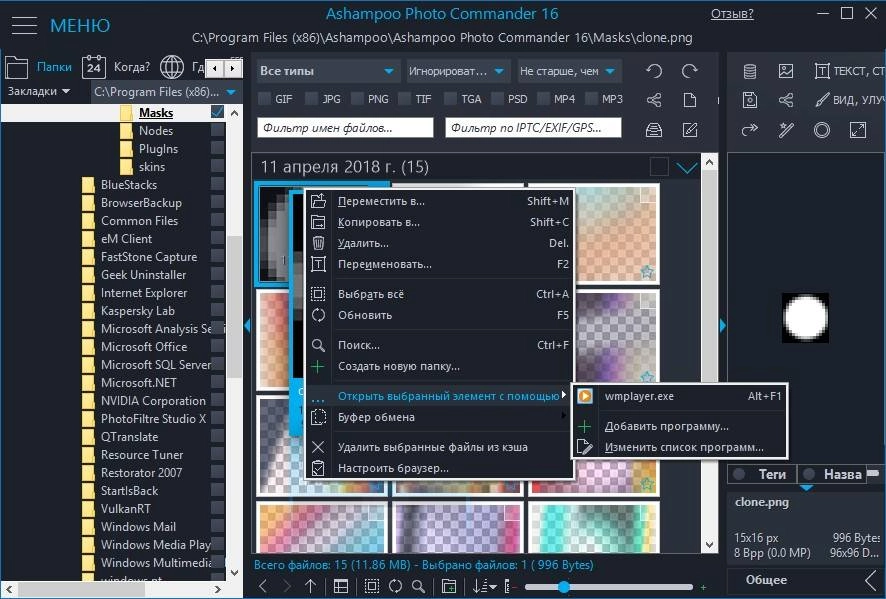This screenshot has height=599, width=886.
Task: Toggle the MP3 filter checkbox
Action: point(591,99)
